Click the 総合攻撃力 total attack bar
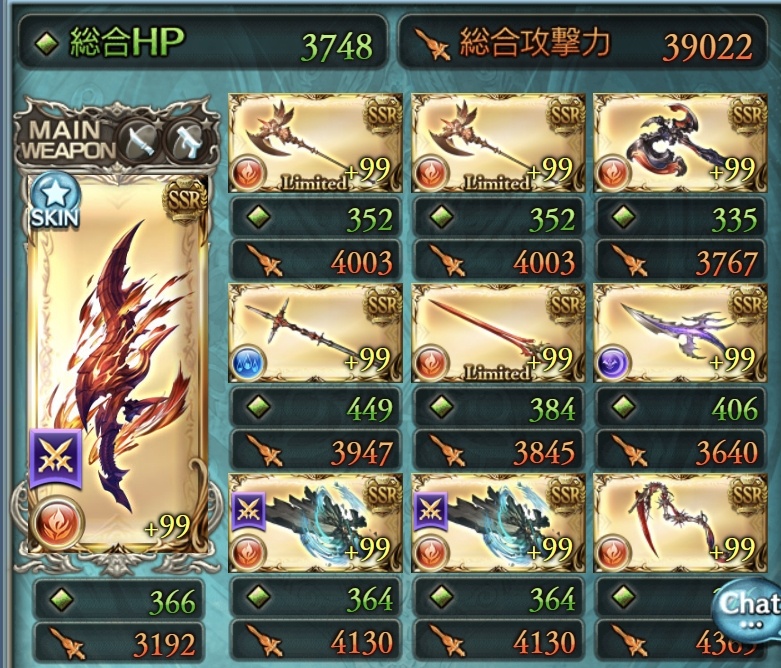The image size is (781, 668). [x=583, y=42]
